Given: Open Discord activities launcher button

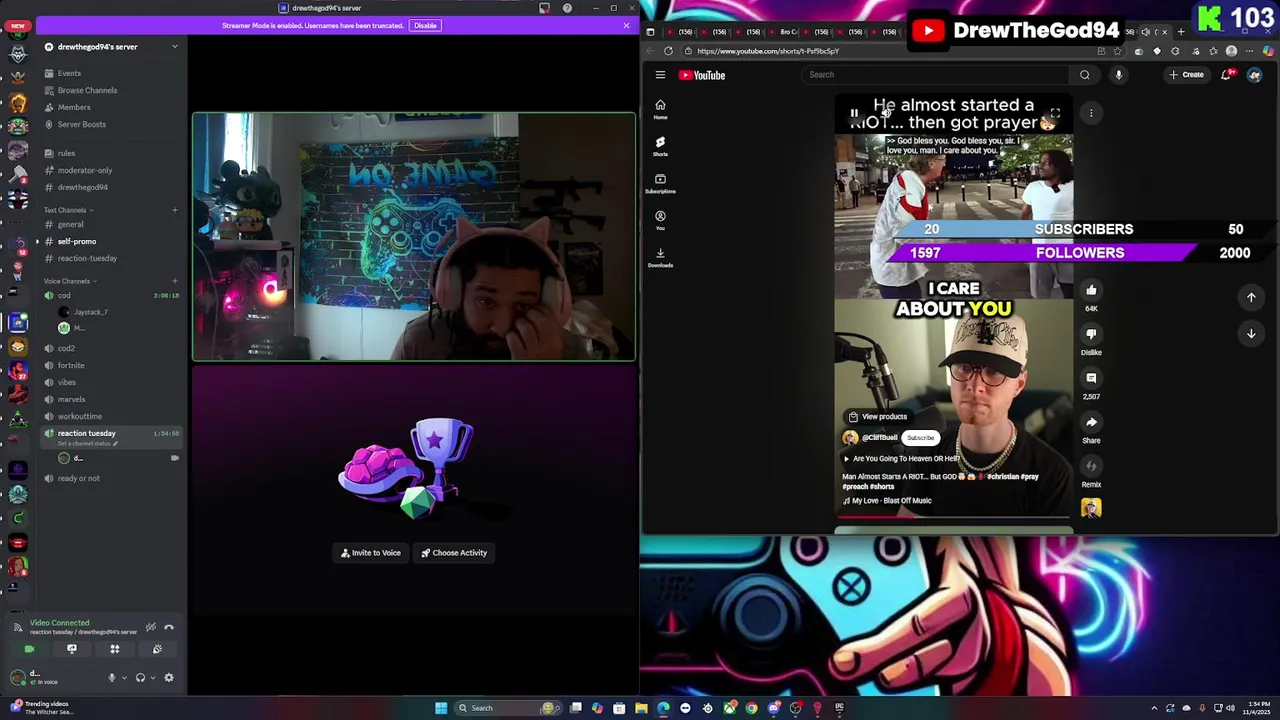Looking at the screenshot, I should (115, 649).
